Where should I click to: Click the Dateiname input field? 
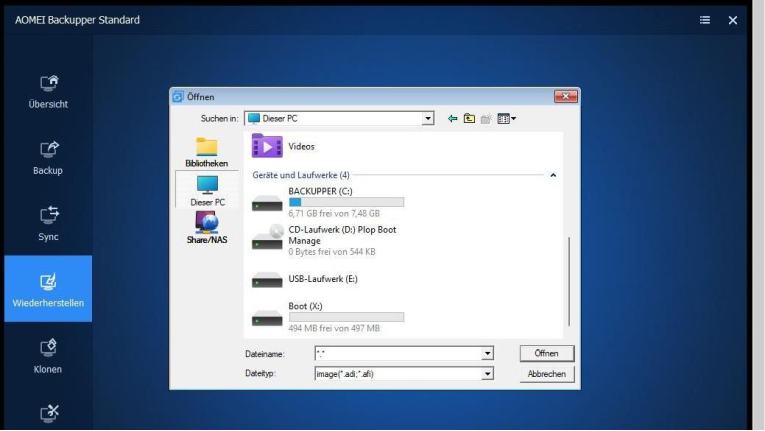point(399,353)
